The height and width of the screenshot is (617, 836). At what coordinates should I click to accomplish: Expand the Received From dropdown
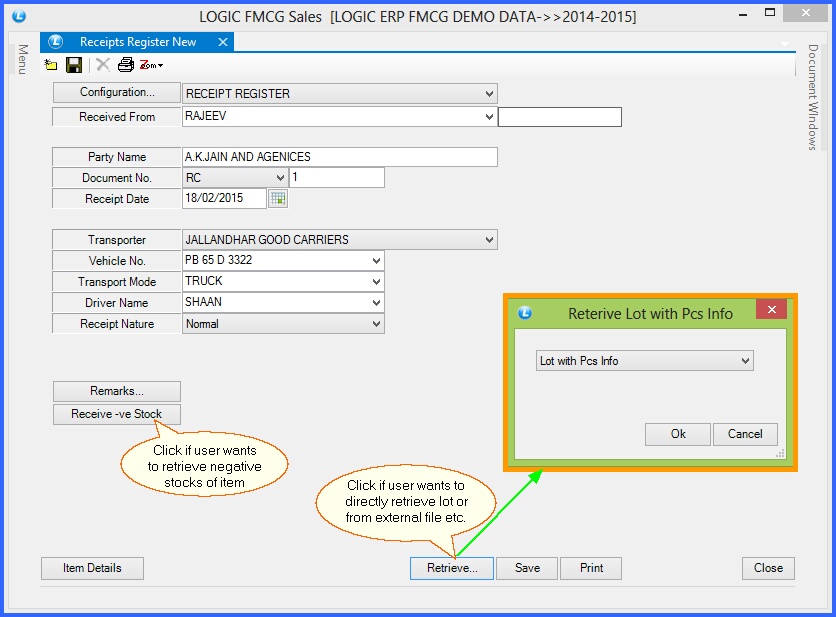tap(489, 117)
